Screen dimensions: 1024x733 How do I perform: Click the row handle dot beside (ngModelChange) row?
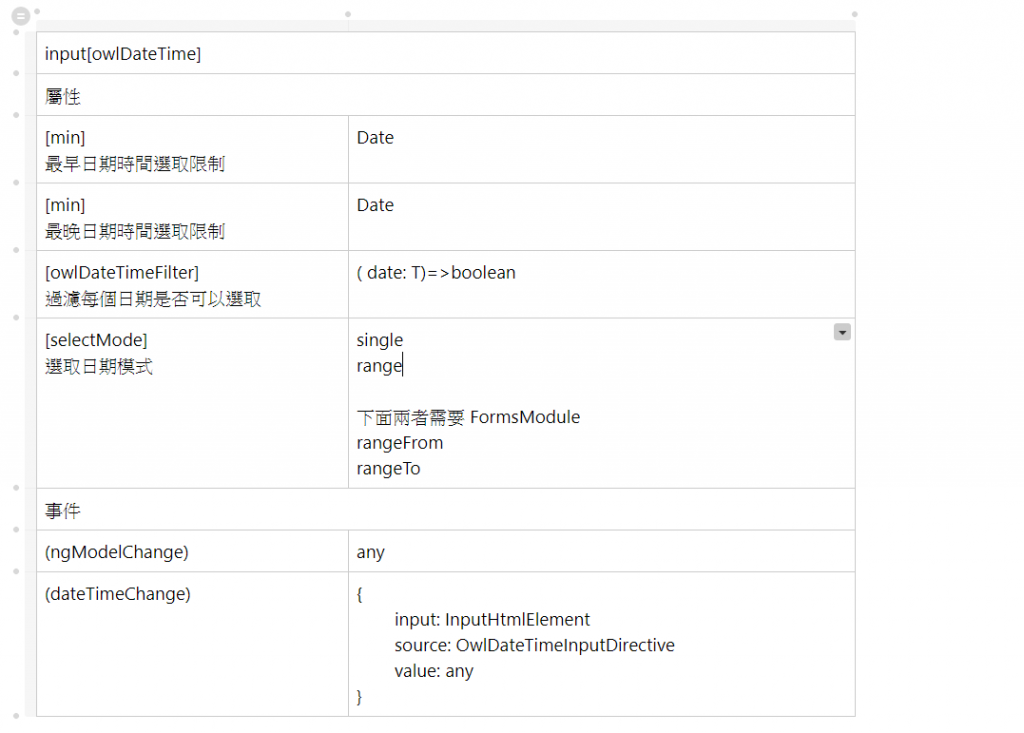[x=16, y=530]
